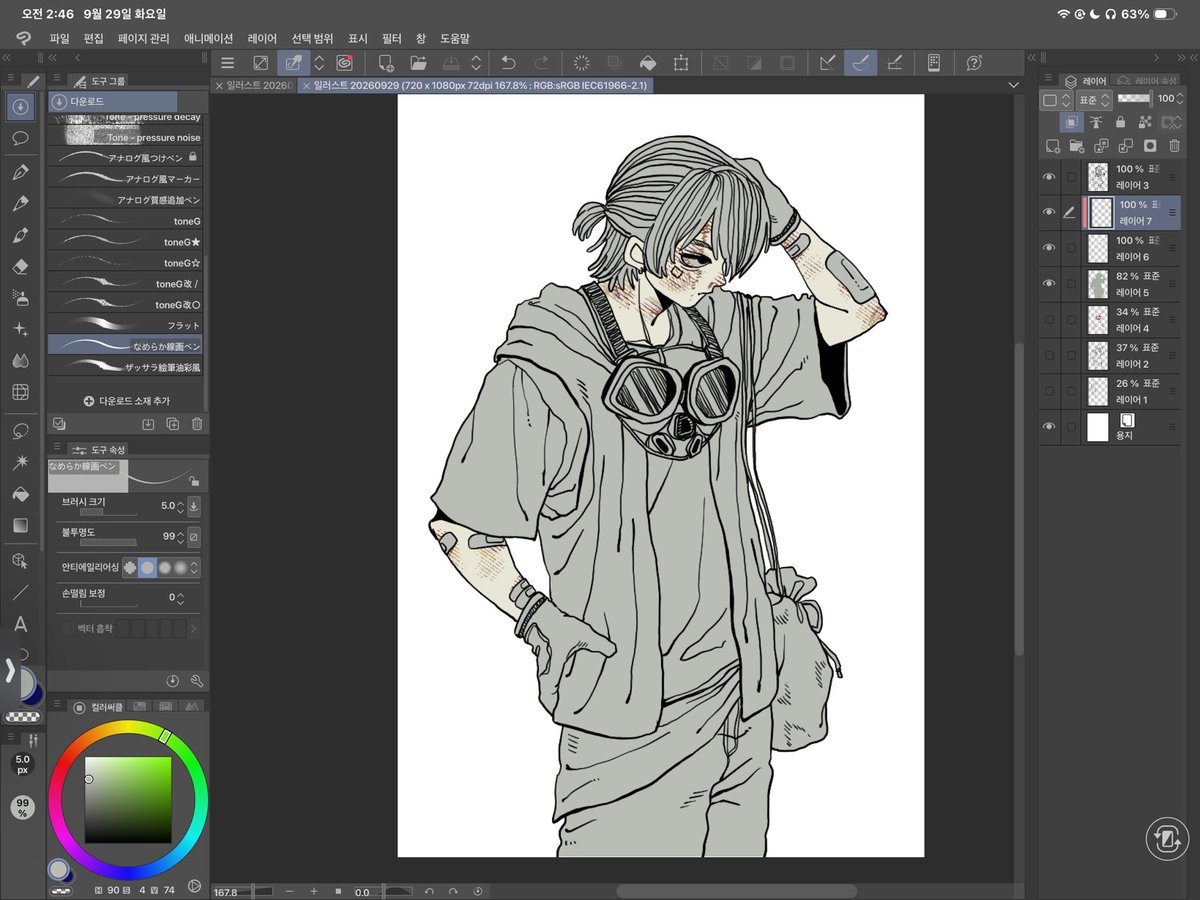Hide 레이어 3 using its eye icon
Image resolution: width=1200 pixels, height=900 pixels.
1049,177
